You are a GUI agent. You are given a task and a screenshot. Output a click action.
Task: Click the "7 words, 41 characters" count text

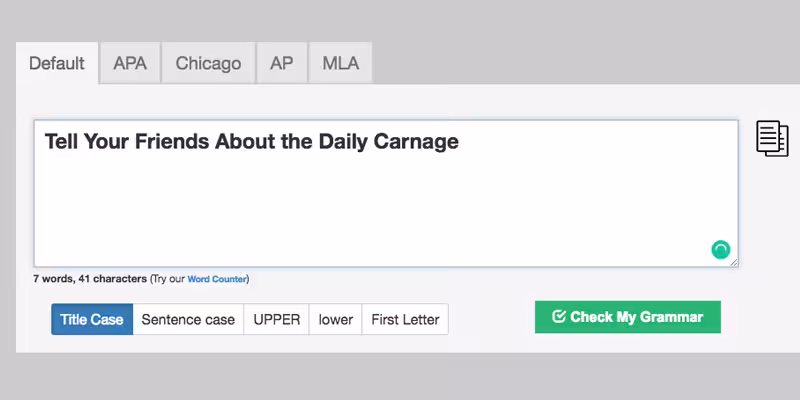click(89, 279)
